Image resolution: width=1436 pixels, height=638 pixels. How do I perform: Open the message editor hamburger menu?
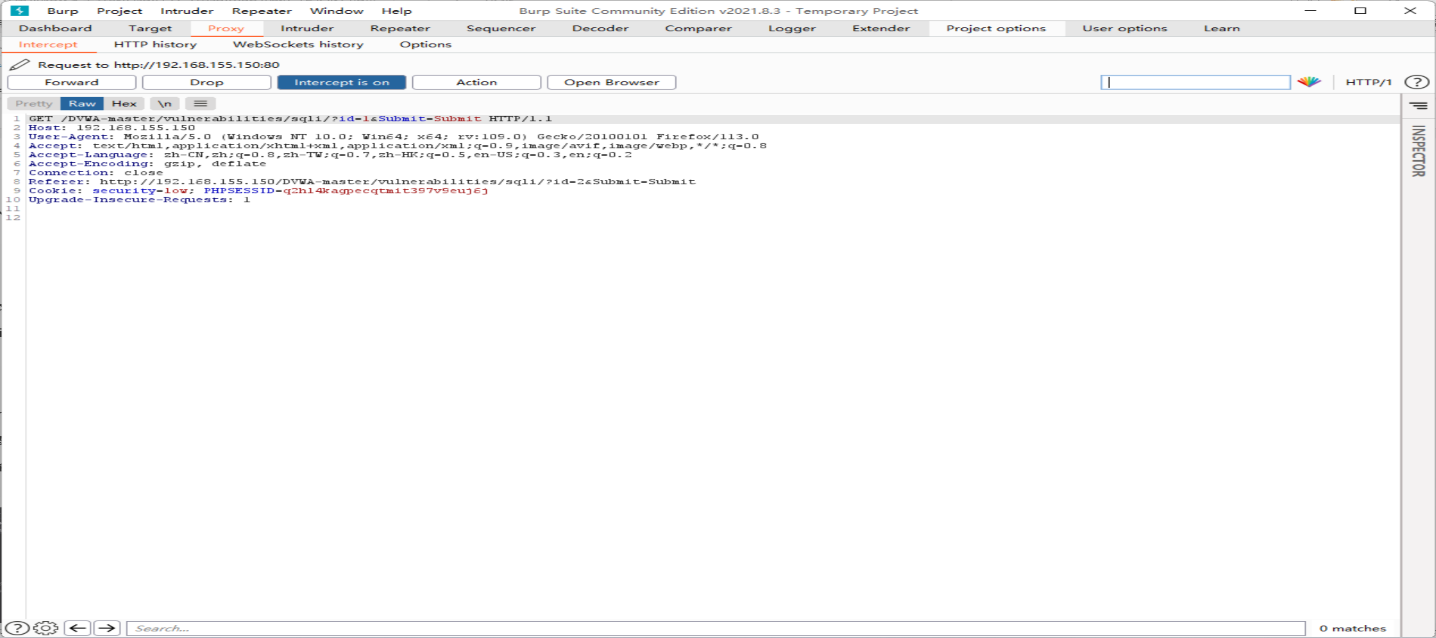click(x=200, y=103)
